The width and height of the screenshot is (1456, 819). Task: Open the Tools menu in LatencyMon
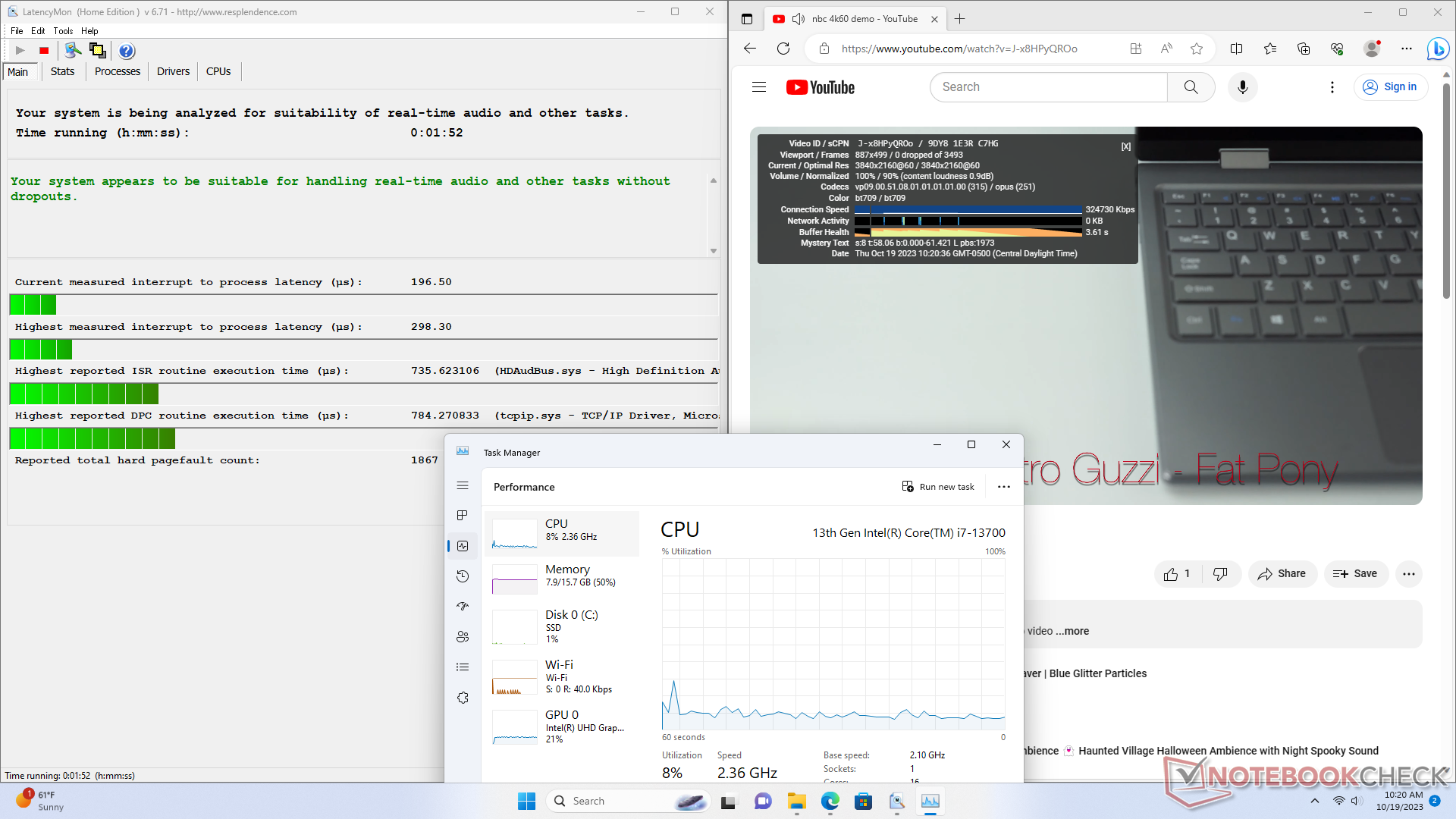63,31
